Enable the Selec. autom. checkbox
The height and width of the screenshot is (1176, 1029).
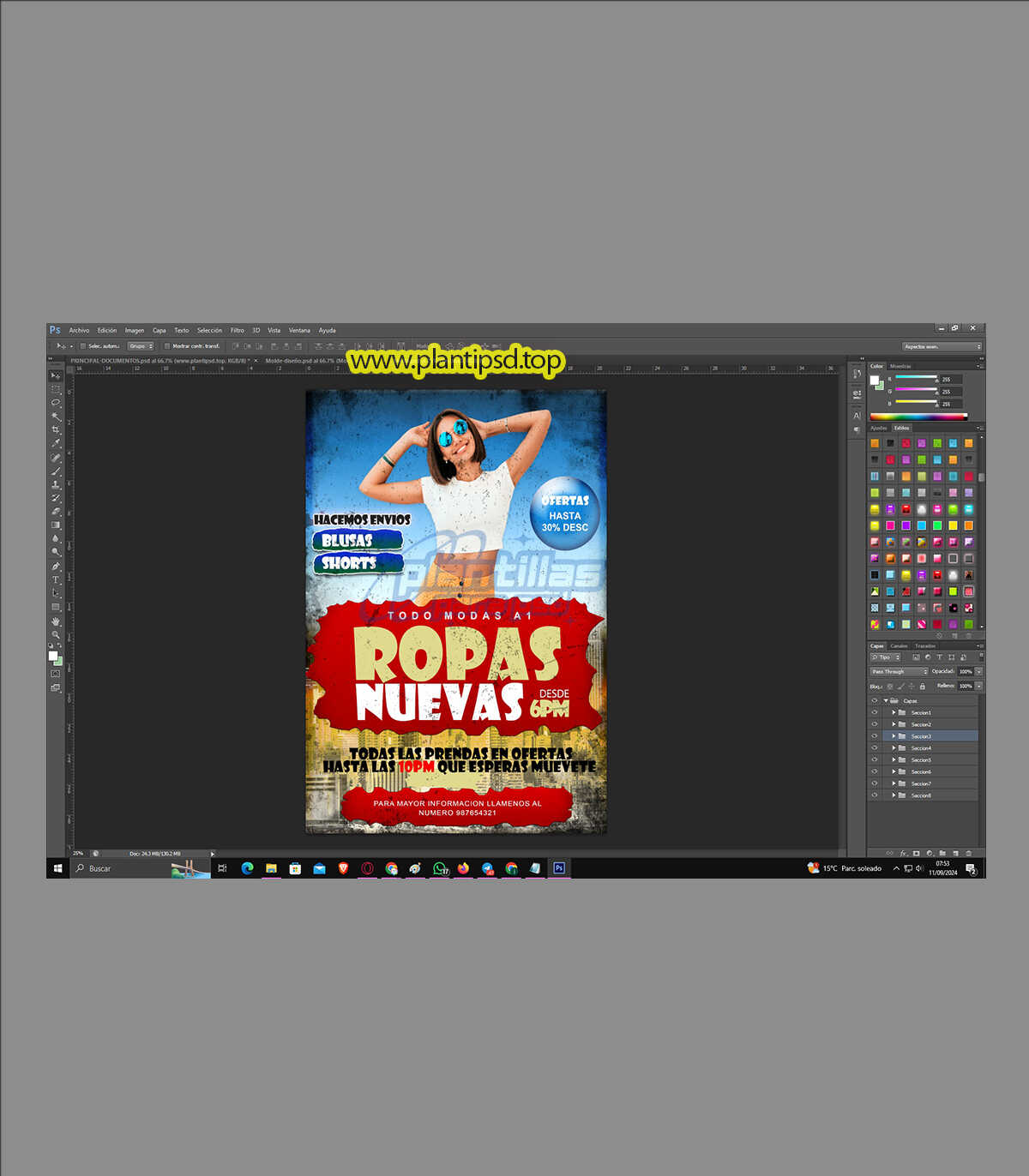pyautogui.click(x=82, y=346)
